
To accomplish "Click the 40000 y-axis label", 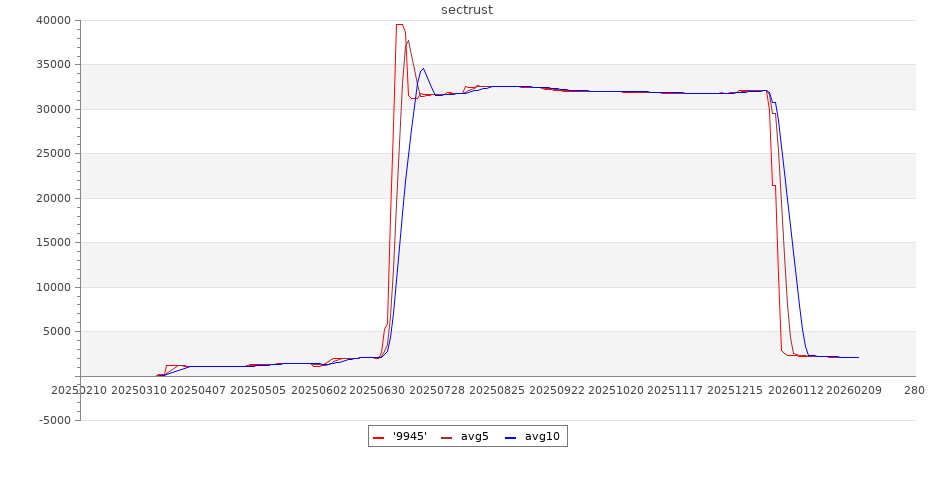I will (51, 20).
